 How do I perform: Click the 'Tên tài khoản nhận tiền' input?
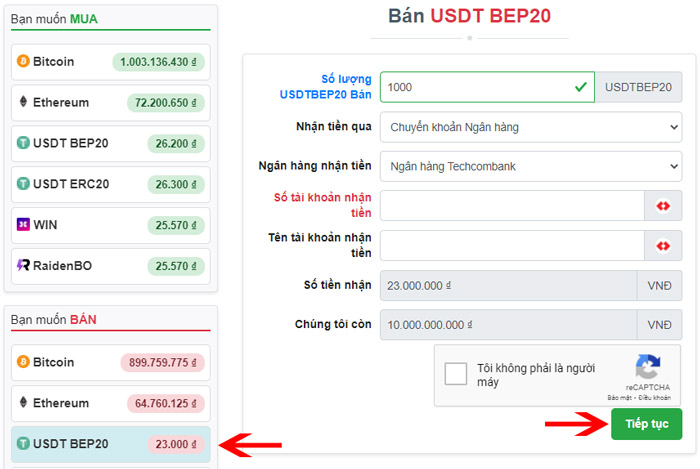(512, 246)
